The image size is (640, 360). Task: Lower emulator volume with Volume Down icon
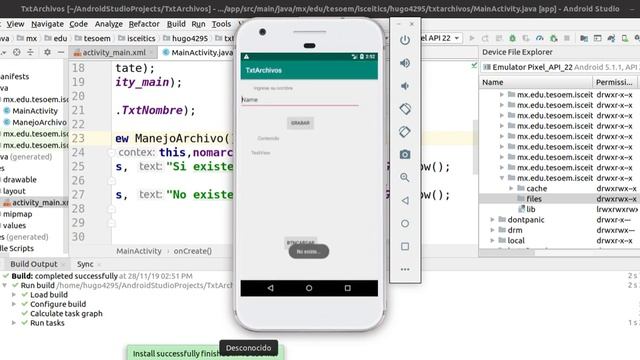click(405, 86)
